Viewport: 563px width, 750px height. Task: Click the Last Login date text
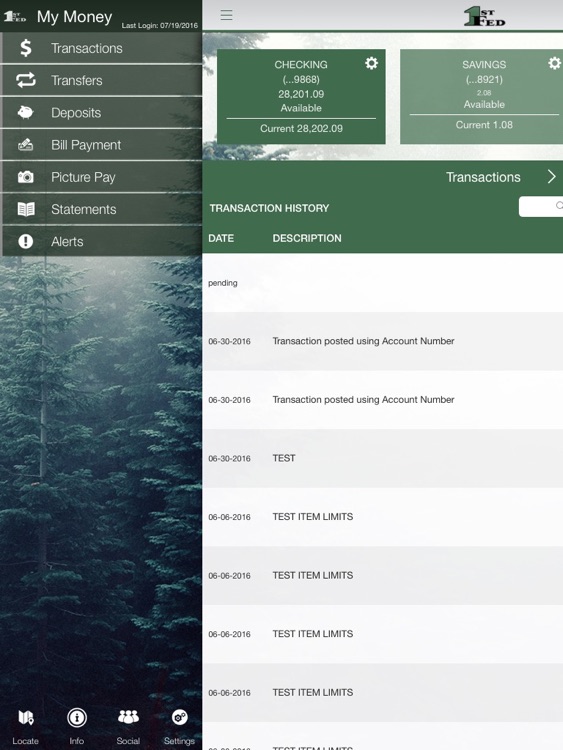(159, 25)
